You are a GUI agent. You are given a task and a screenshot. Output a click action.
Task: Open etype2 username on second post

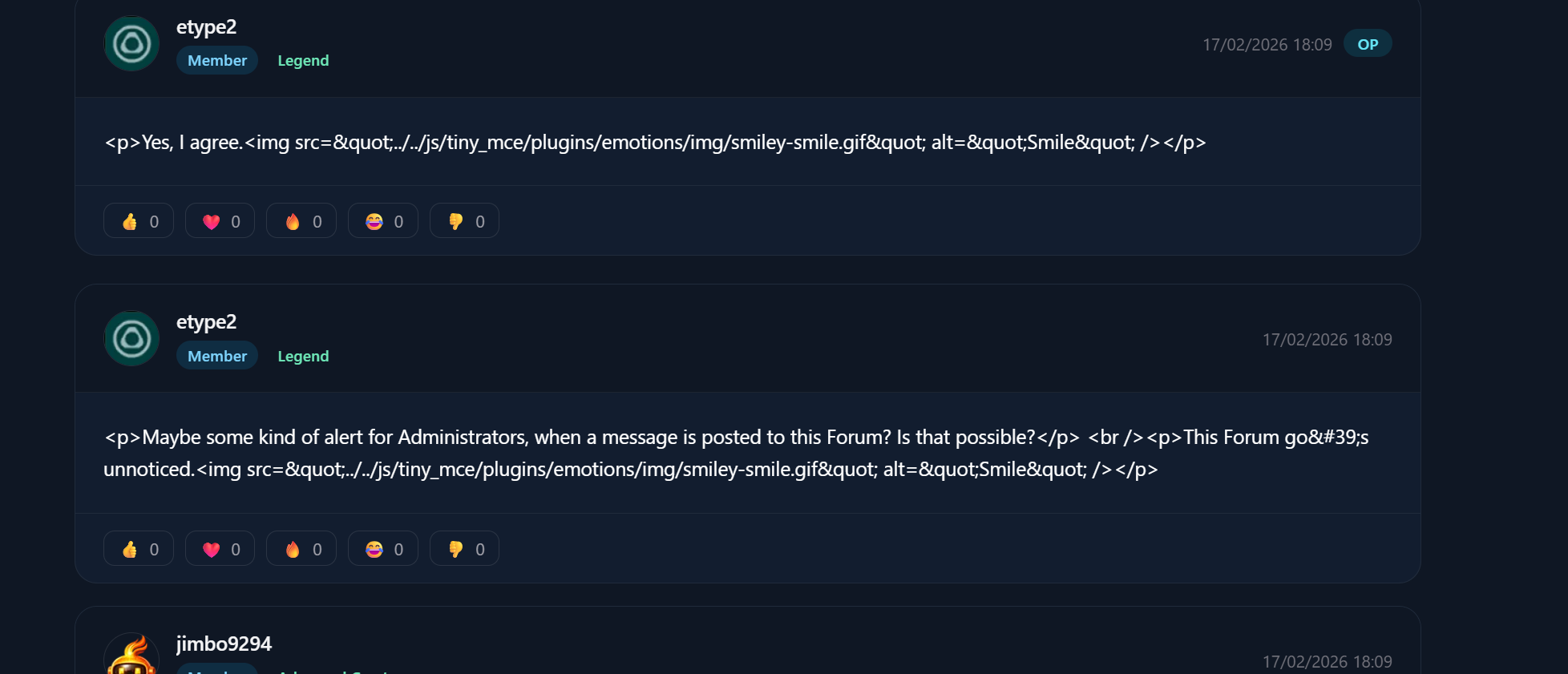(x=206, y=322)
